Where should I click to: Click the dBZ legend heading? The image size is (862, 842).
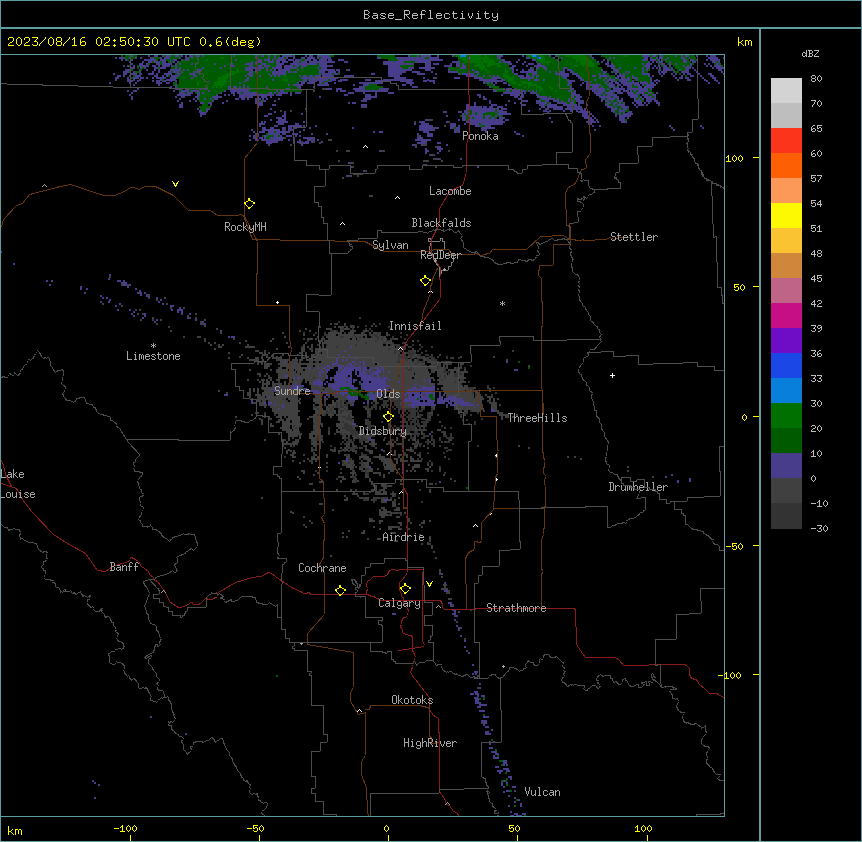[x=810, y=54]
